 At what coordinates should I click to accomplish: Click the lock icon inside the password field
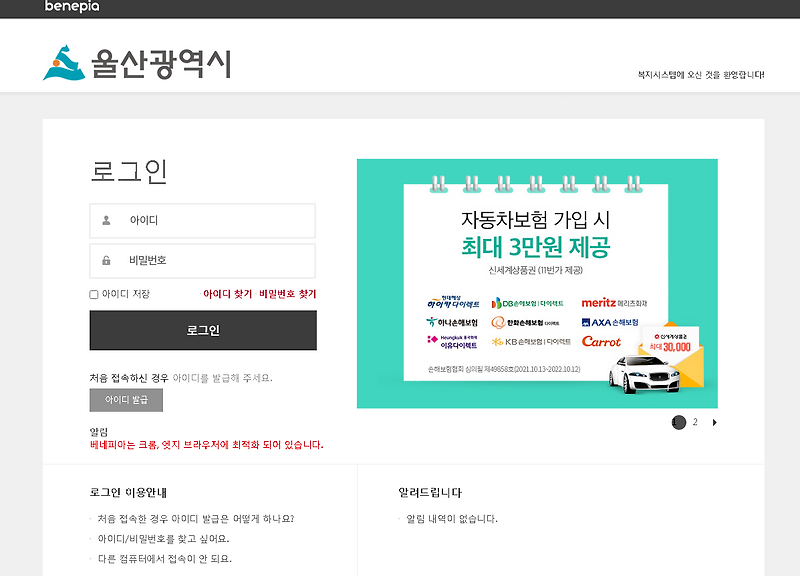point(104,259)
